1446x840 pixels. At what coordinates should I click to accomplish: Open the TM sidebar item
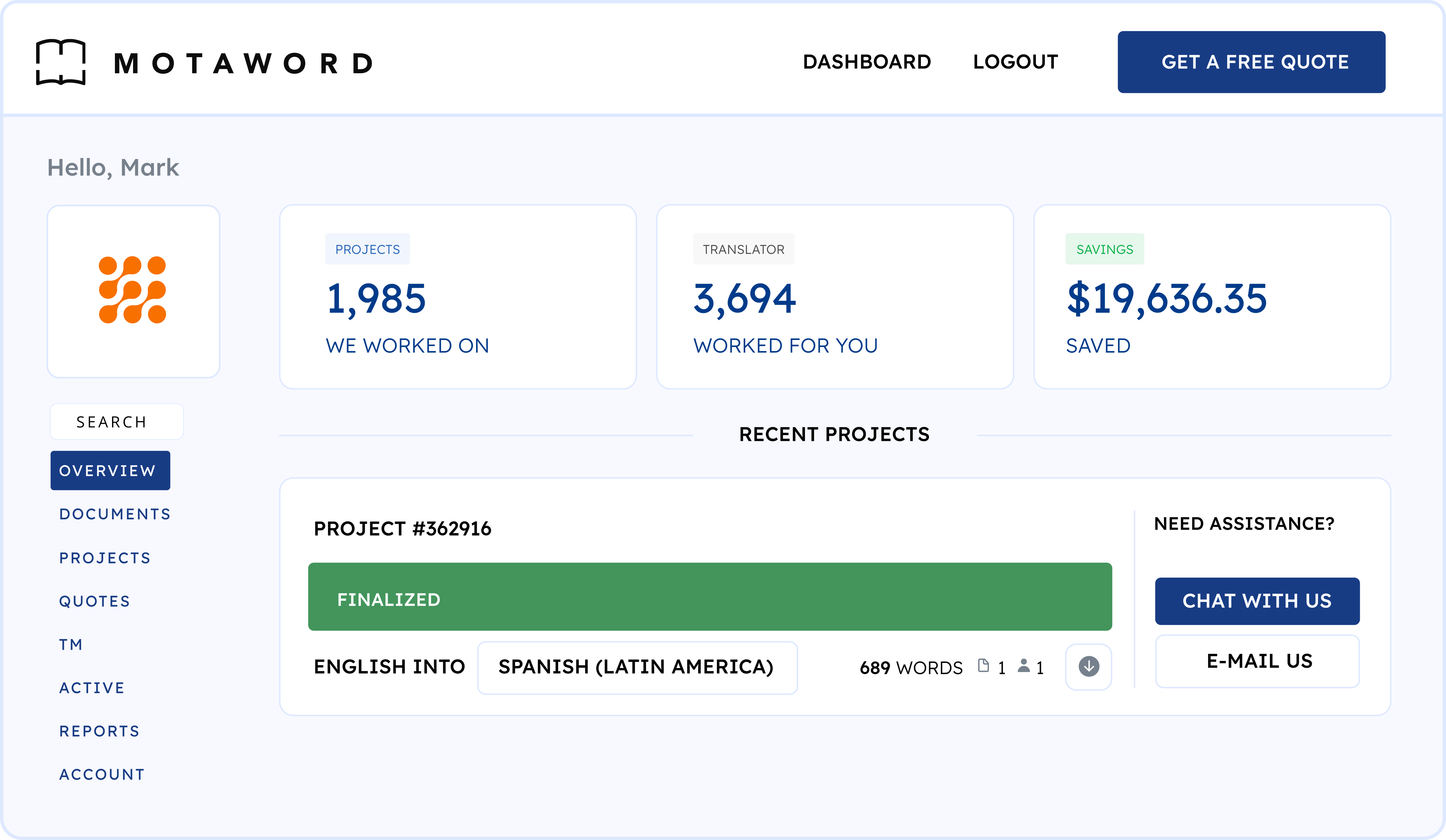coord(71,645)
